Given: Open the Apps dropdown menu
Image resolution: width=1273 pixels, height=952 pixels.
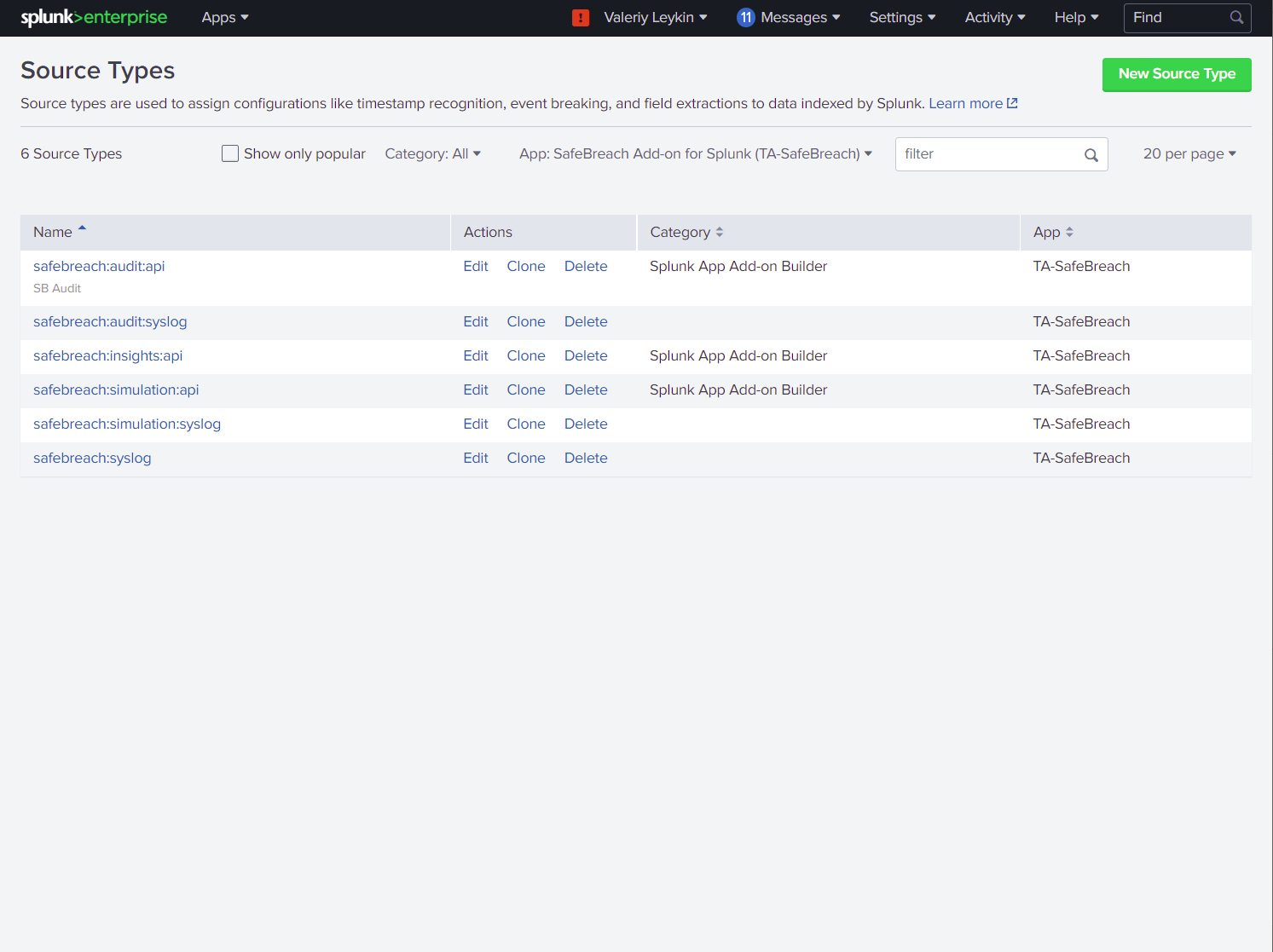Looking at the screenshot, I should pos(225,17).
